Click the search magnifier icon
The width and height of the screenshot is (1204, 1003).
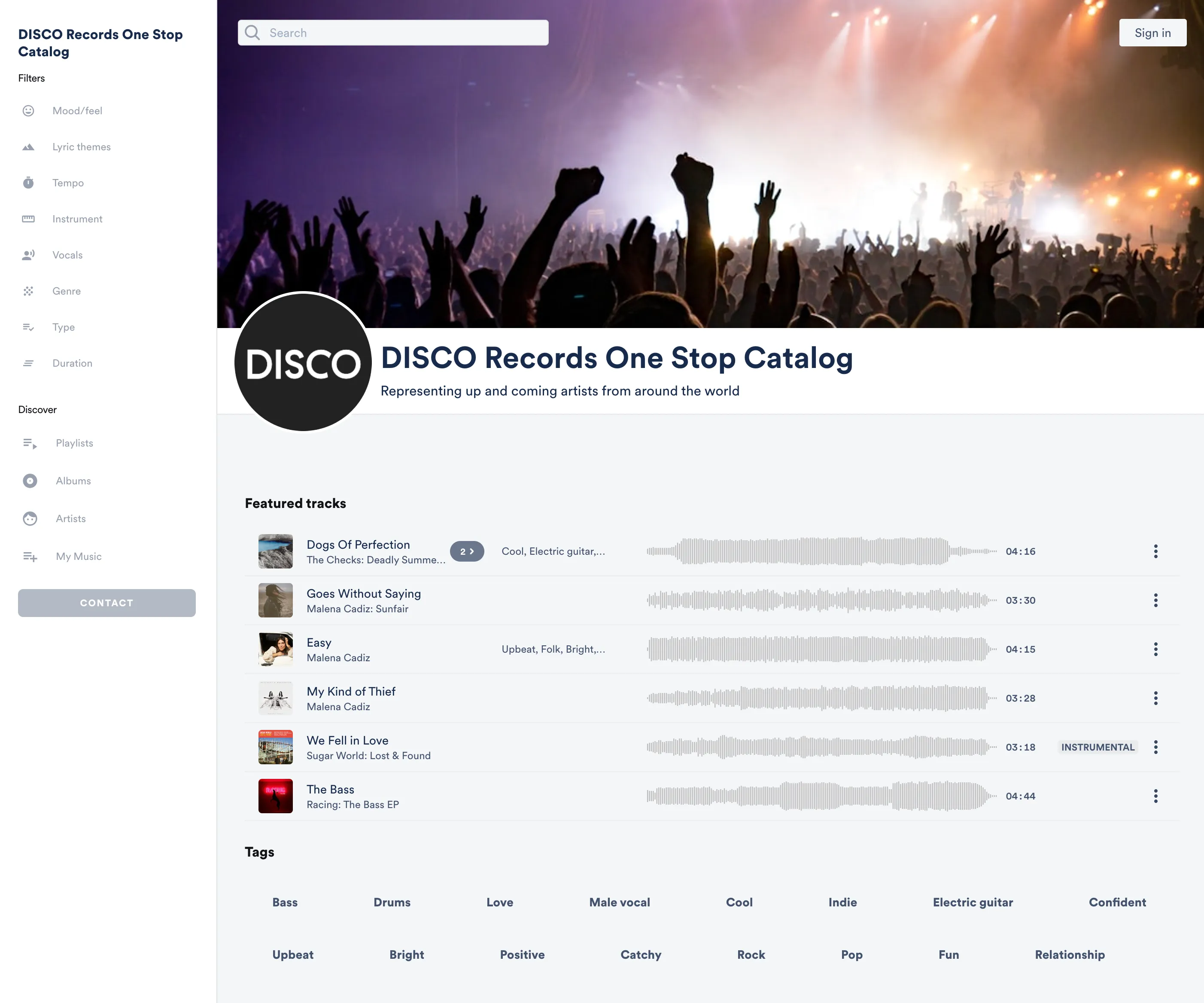(252, 32)
